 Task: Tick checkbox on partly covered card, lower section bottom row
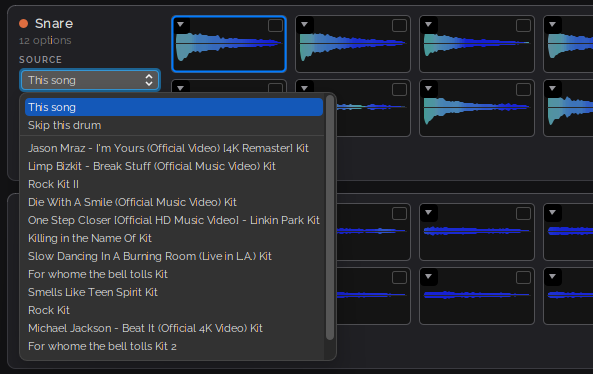[399, 278]
